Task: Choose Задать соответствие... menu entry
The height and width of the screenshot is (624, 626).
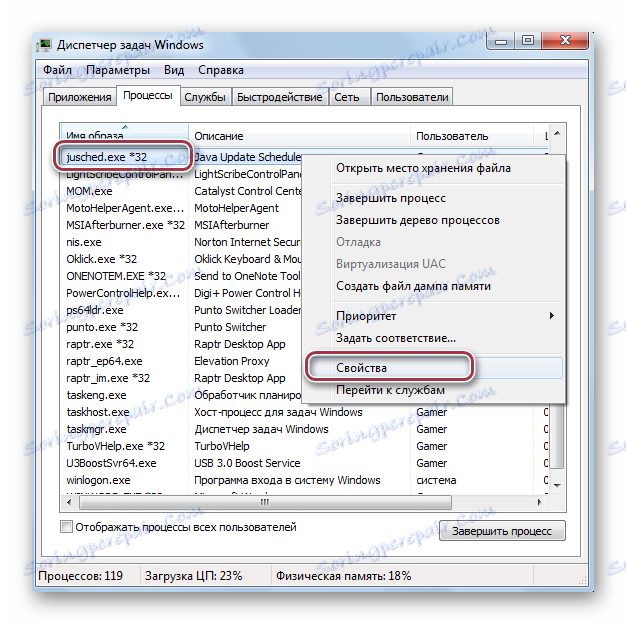Action: coord(433,338)
